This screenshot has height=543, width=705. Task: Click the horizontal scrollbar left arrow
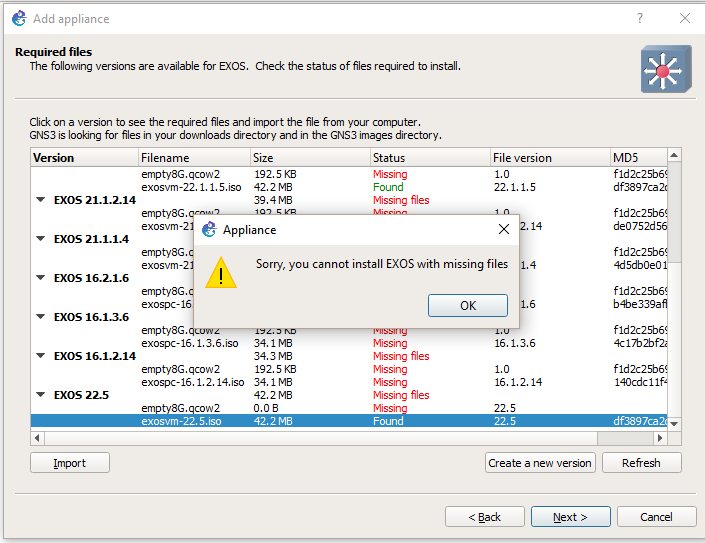(37, 438)
